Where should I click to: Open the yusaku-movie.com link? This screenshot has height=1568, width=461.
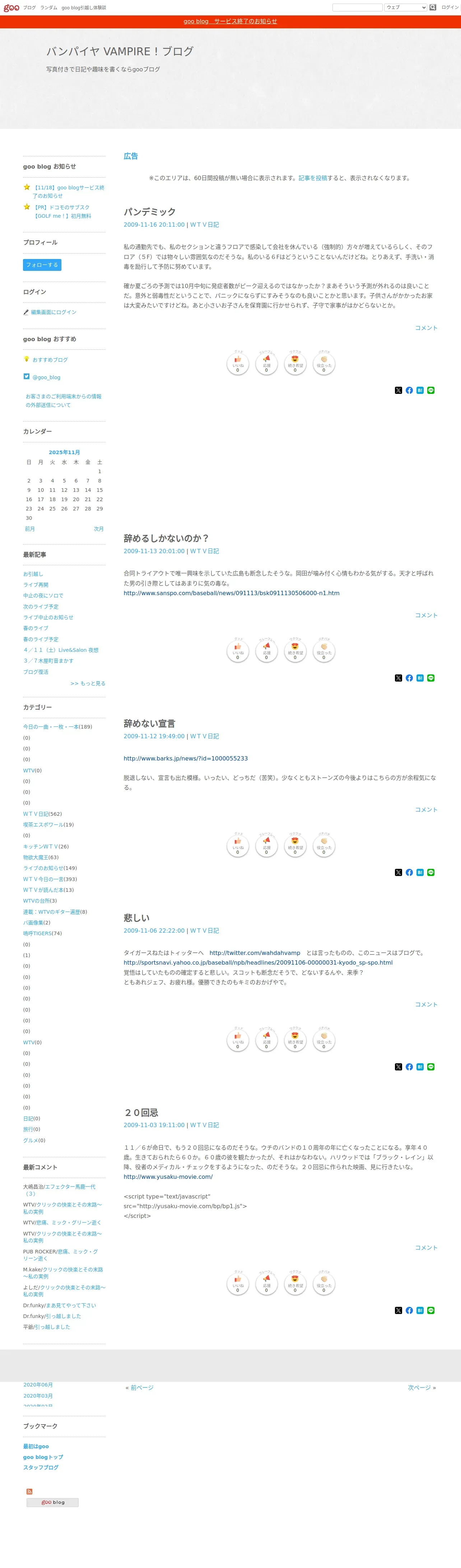(x=168, y=1177)
